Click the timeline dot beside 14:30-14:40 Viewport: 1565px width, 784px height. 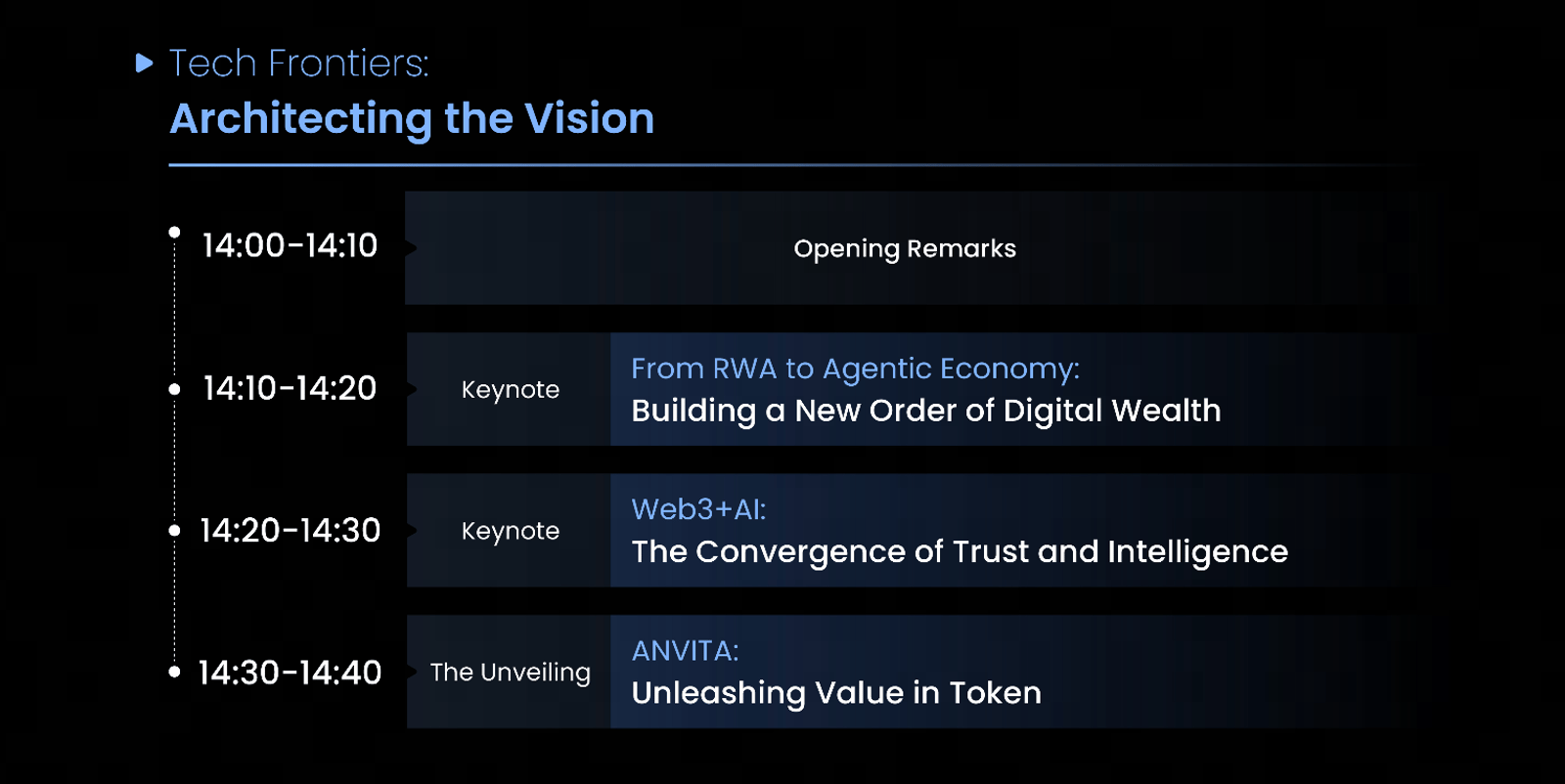click(174, 672)
